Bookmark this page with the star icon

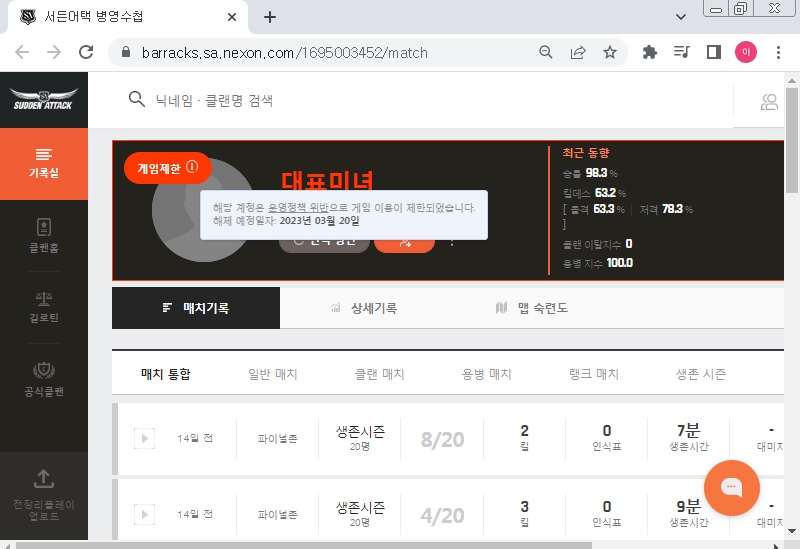[609, 52]
